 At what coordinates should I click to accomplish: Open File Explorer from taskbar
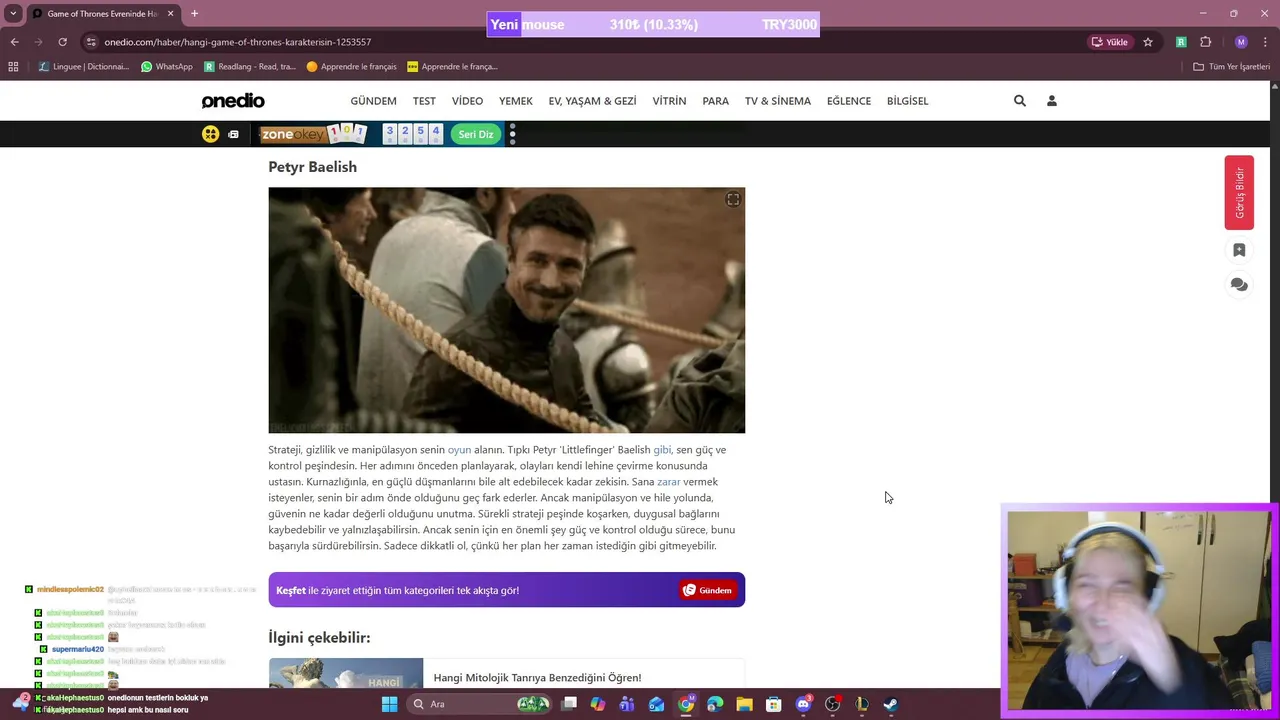pyautogui.click(x=744, y=704)
